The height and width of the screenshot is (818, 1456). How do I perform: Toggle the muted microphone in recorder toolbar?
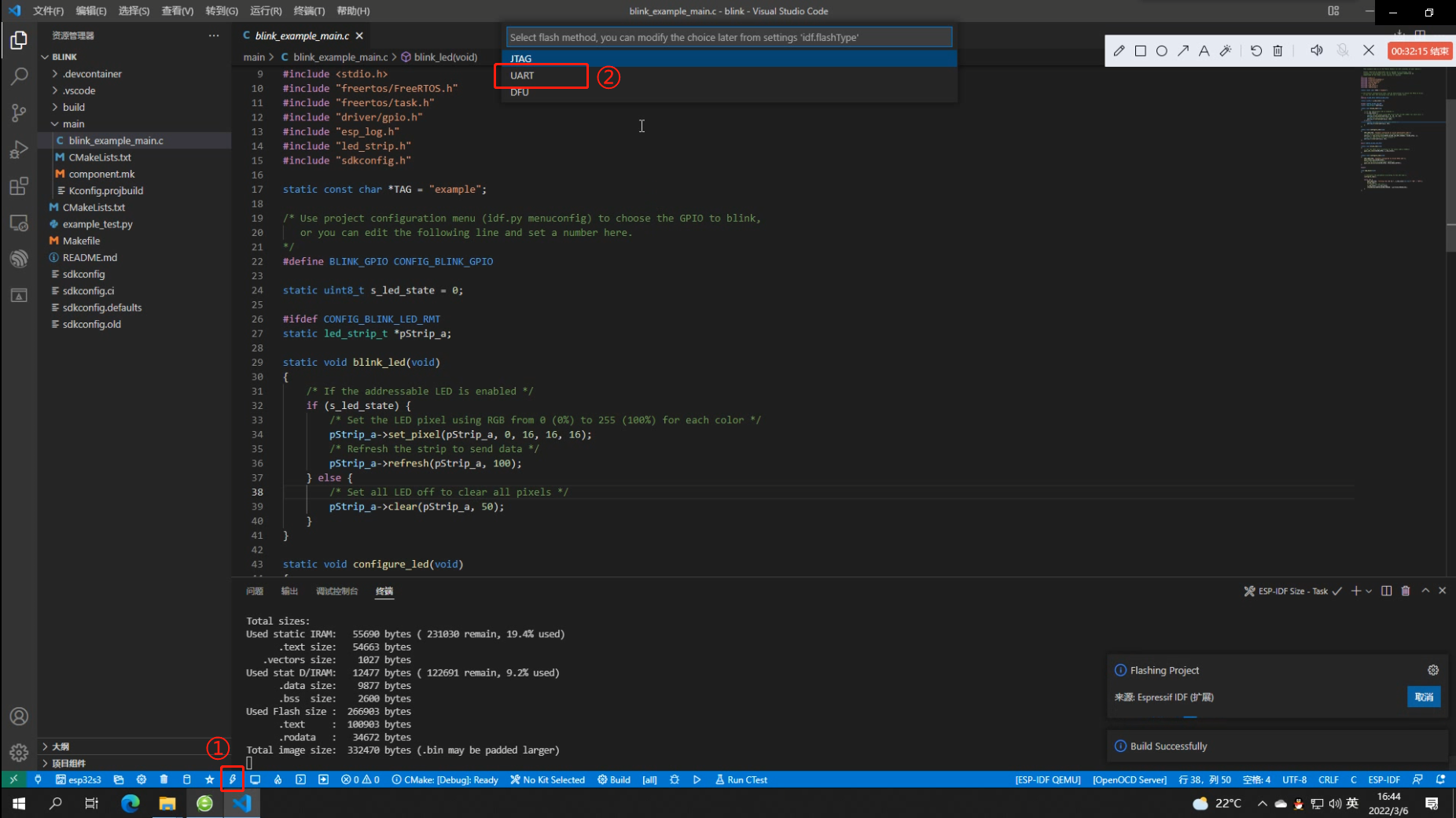pyautogui.click(x=1343, y=50)
